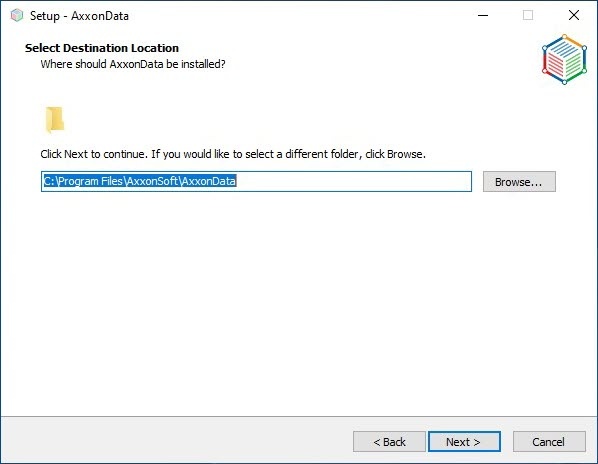Minimize the Setup - AxxonData window
Viewport: 598px width, 464px height.
point(483,16)
